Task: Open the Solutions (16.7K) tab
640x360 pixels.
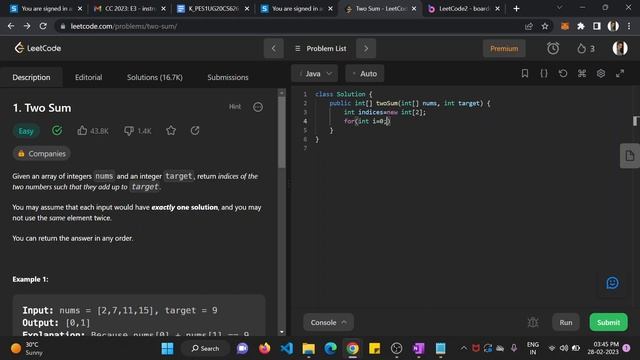Action: click(x=155, y=77)
